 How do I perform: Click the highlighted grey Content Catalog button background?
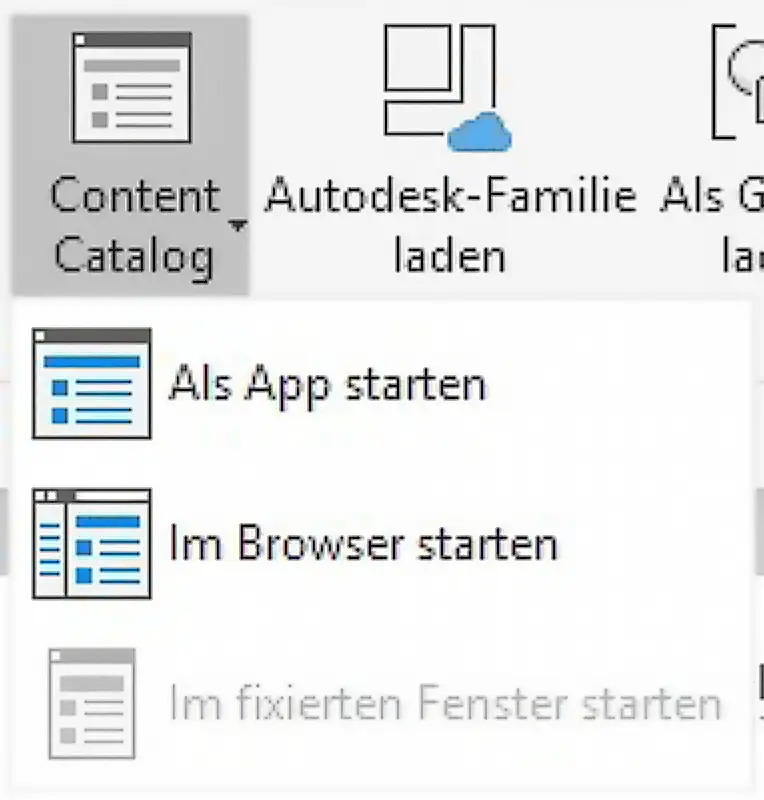point(131,155)
